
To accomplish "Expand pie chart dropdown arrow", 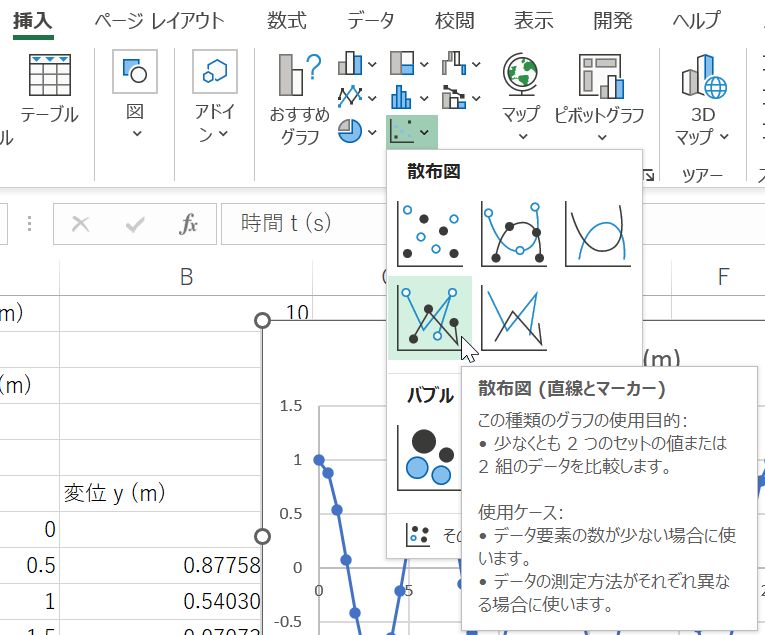I will point(372,132).
